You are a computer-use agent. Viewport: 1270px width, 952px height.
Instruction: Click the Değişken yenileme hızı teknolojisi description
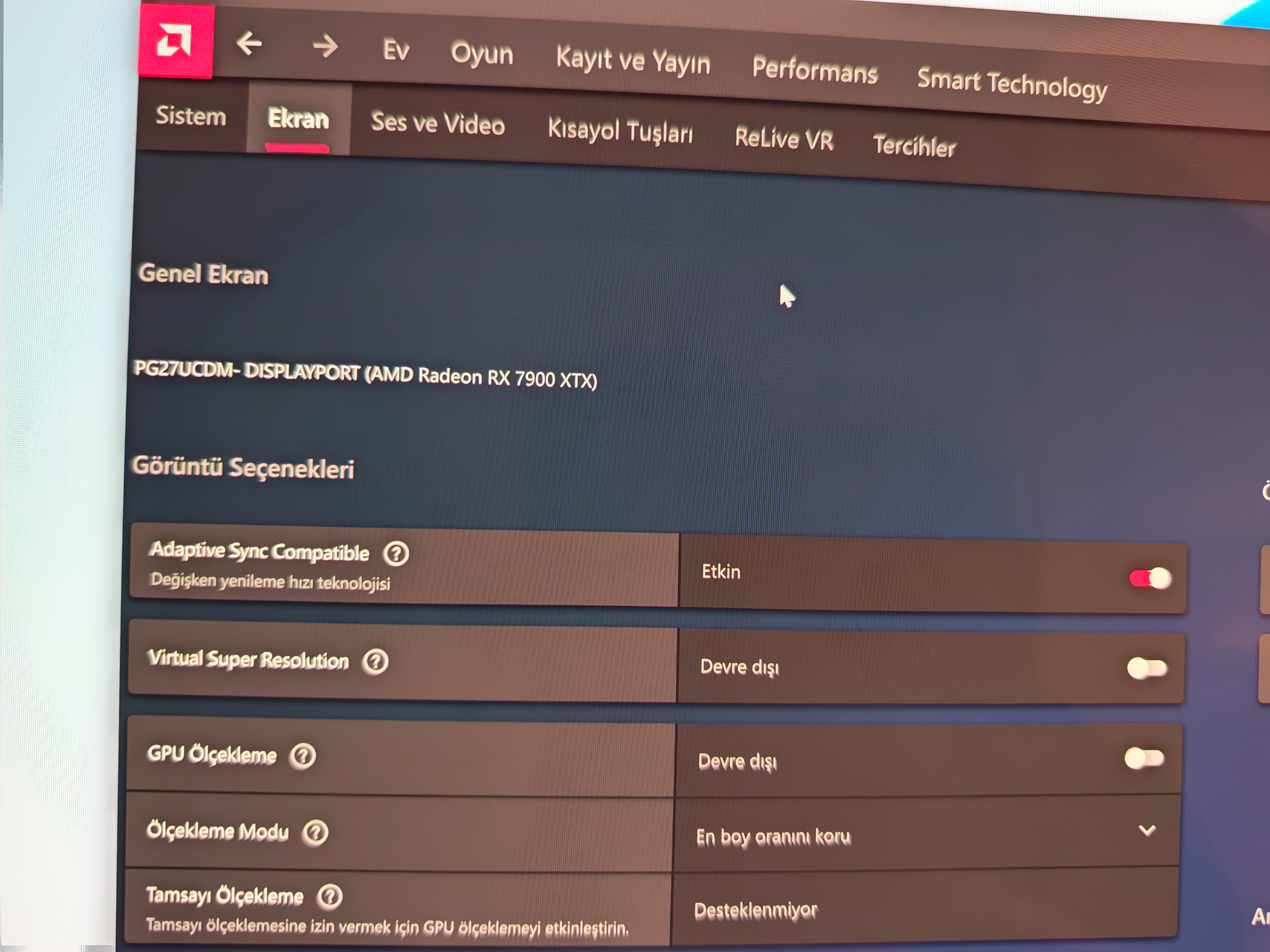270,582
